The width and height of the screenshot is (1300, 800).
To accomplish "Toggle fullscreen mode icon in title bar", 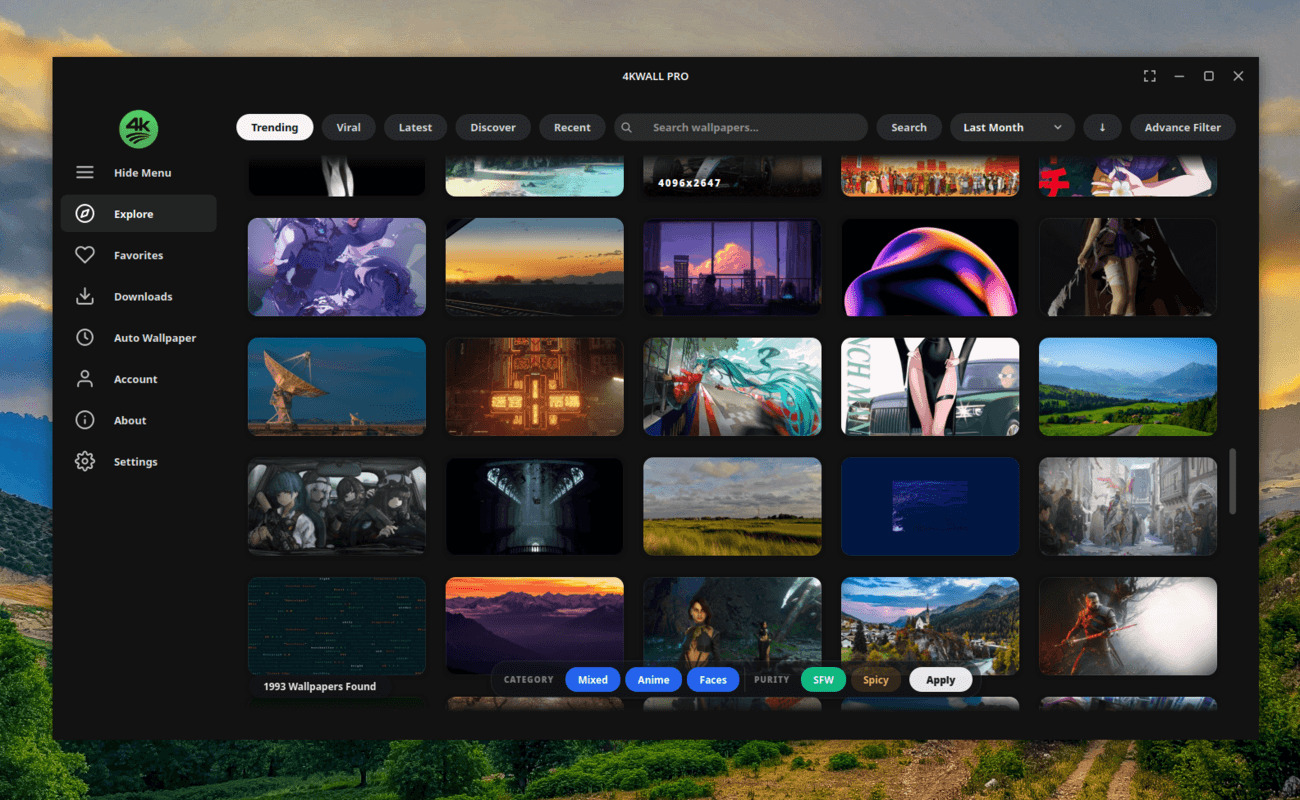I will pos(1150,76).
